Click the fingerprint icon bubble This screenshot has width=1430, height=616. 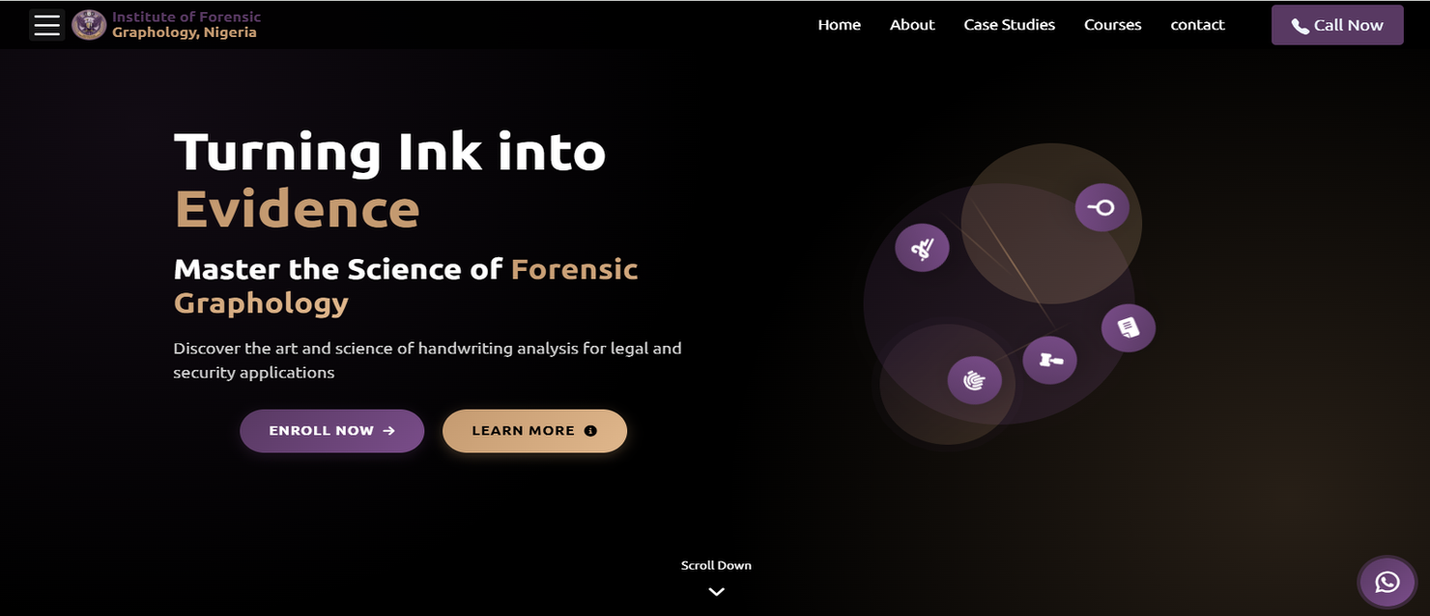coord(974,380)
